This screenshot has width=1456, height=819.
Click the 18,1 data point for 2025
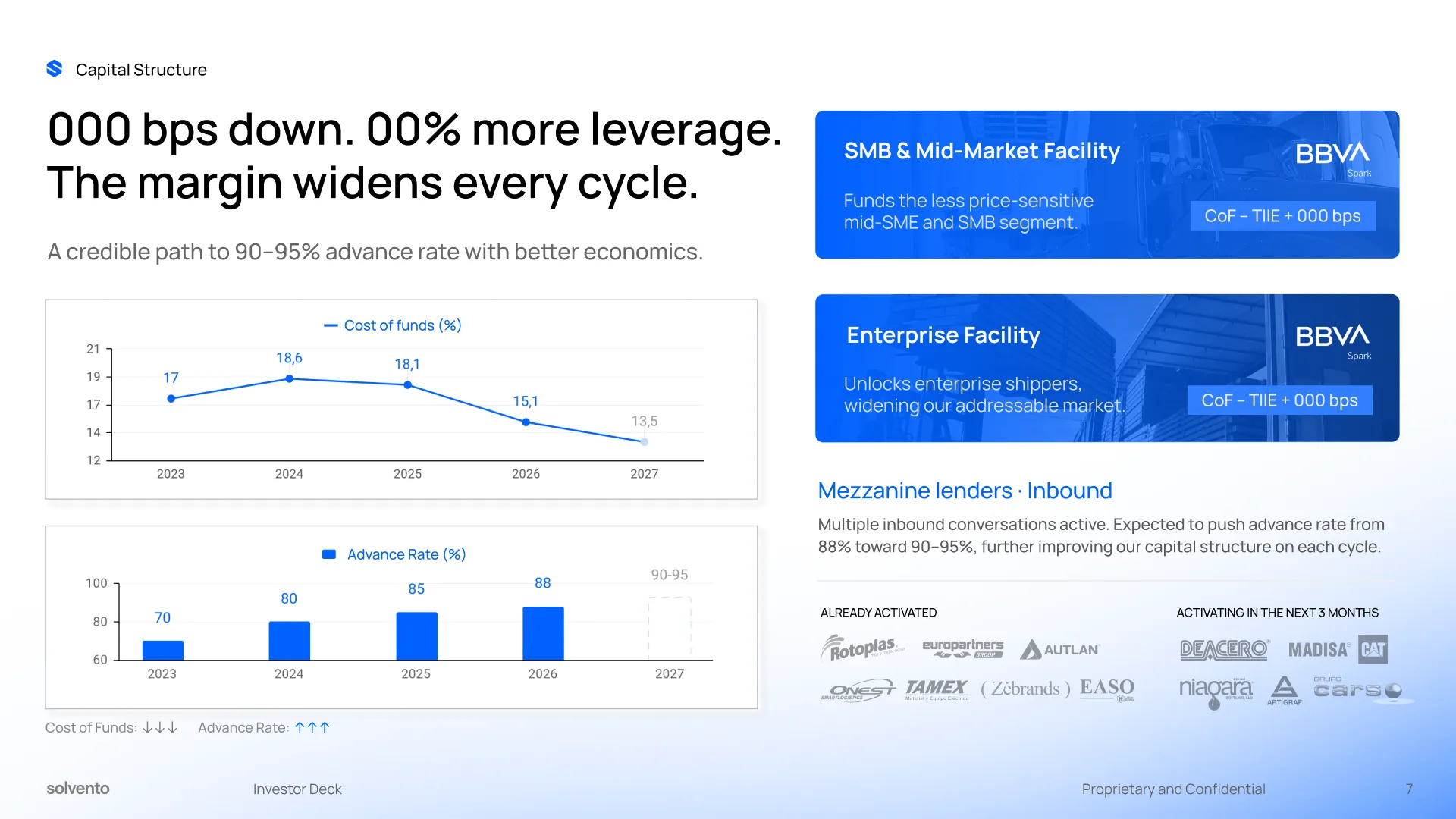point(407,384)
